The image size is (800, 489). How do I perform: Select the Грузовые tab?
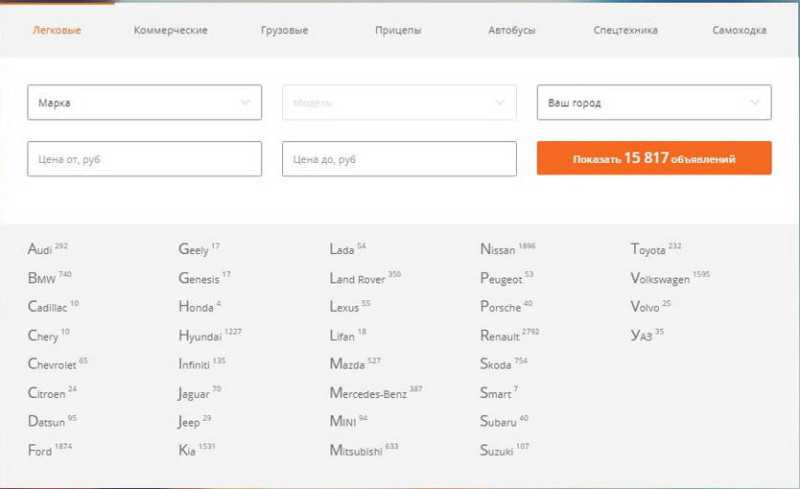[x=284, y=30]
